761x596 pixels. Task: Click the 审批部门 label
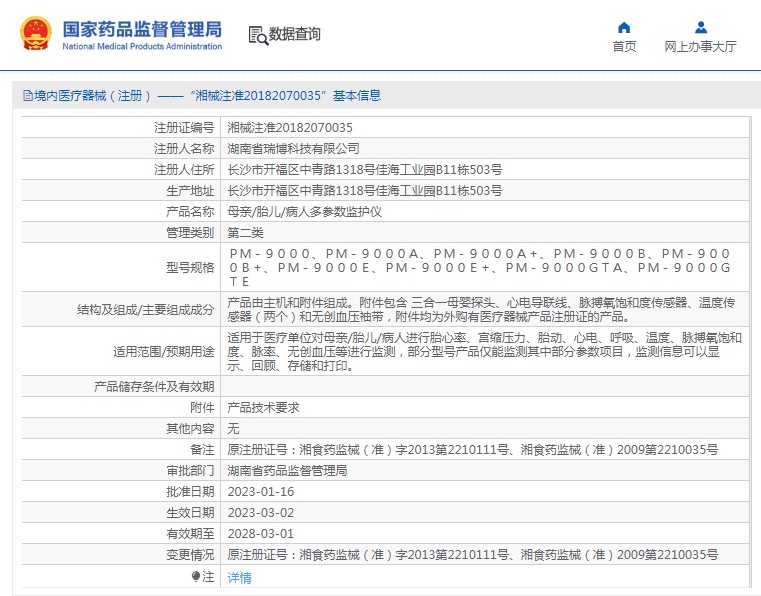coord(190,471)
